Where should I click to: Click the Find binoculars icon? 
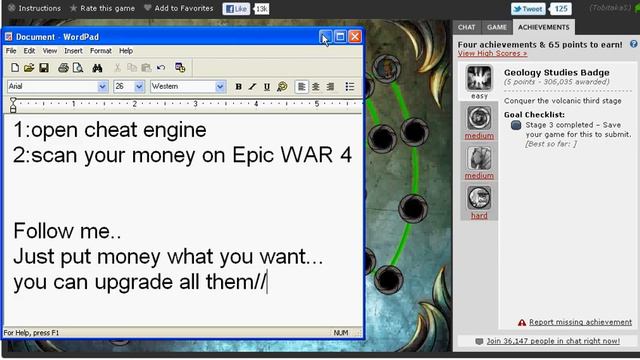pyautogui.click(x=97, y=68)
